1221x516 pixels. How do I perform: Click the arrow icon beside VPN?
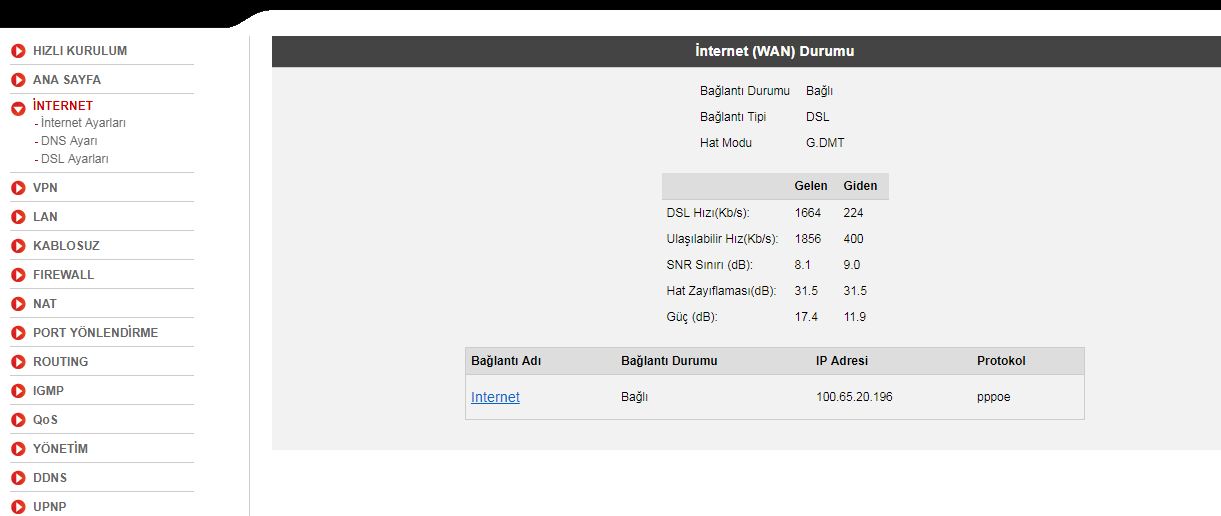click(x=18, y=188)
